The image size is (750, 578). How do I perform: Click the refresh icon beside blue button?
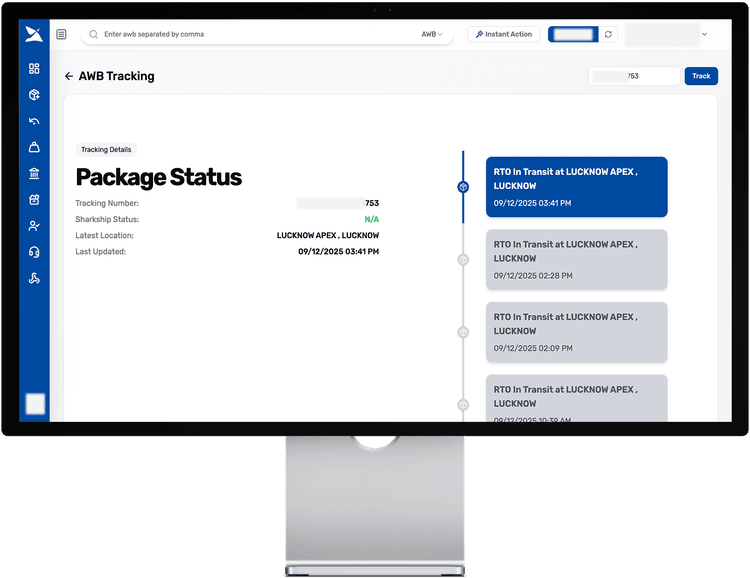click(608, 34)
